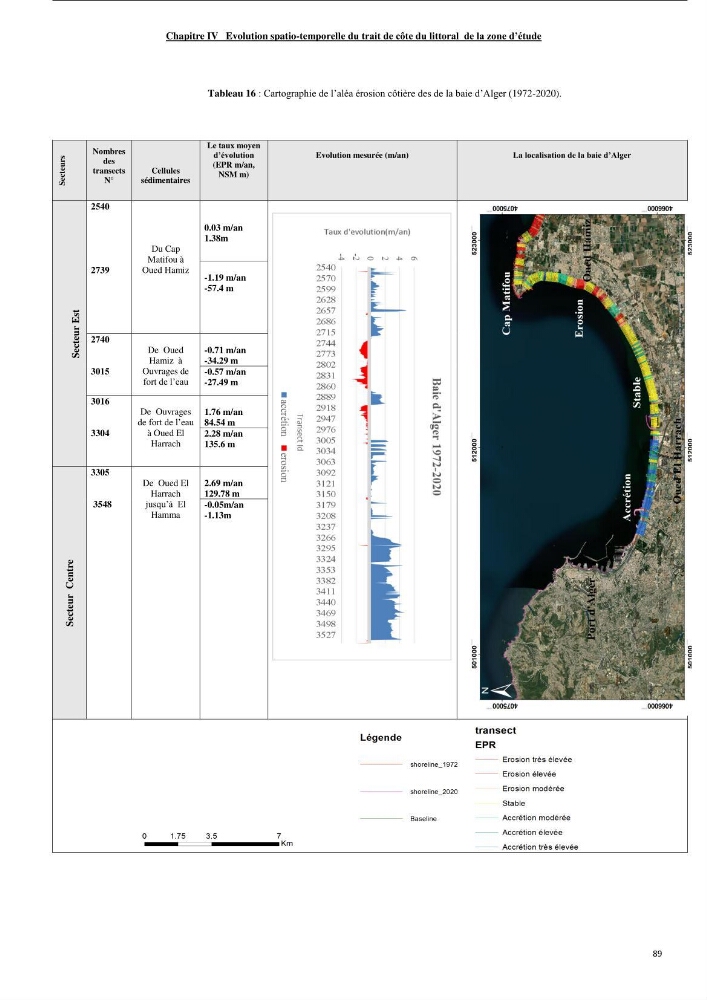
Task: Click the blue 'accrétion' chart legend entry
Action: coord(284,413)
